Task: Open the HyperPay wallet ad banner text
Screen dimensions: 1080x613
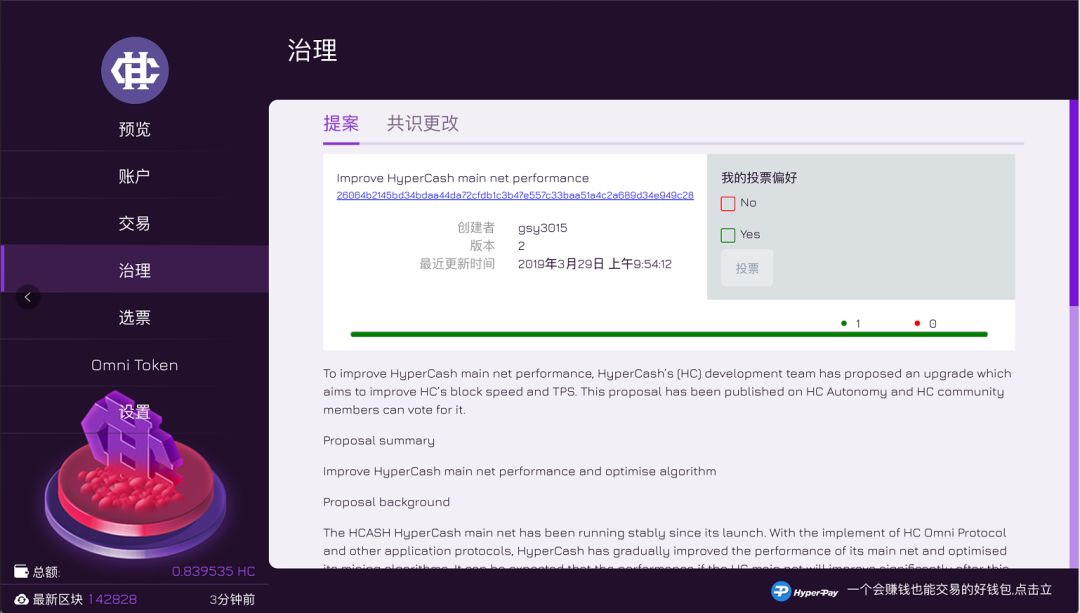Action: tap(949, 590)
